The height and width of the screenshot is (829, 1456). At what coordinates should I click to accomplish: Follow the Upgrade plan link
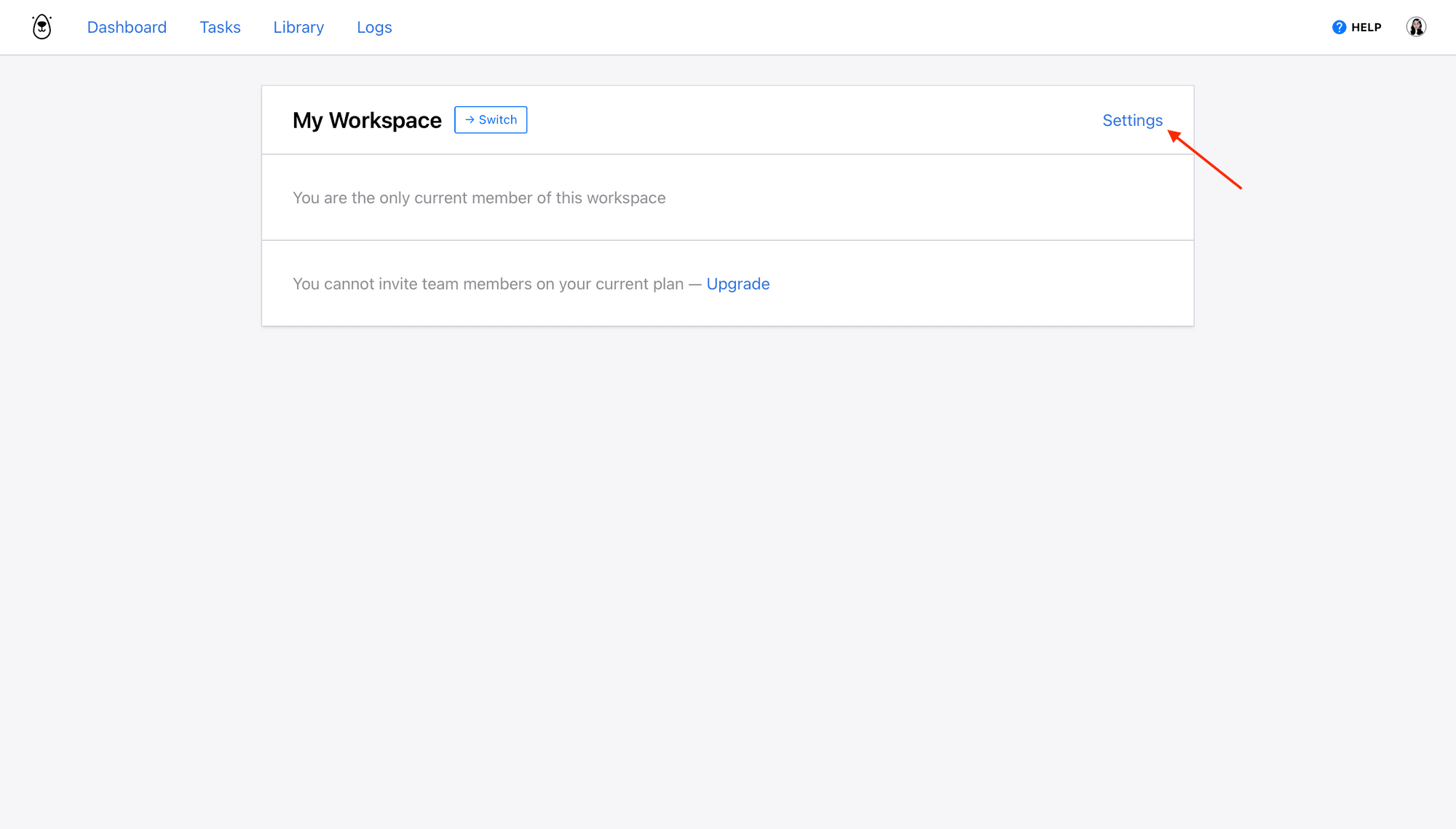pos(737,284)
